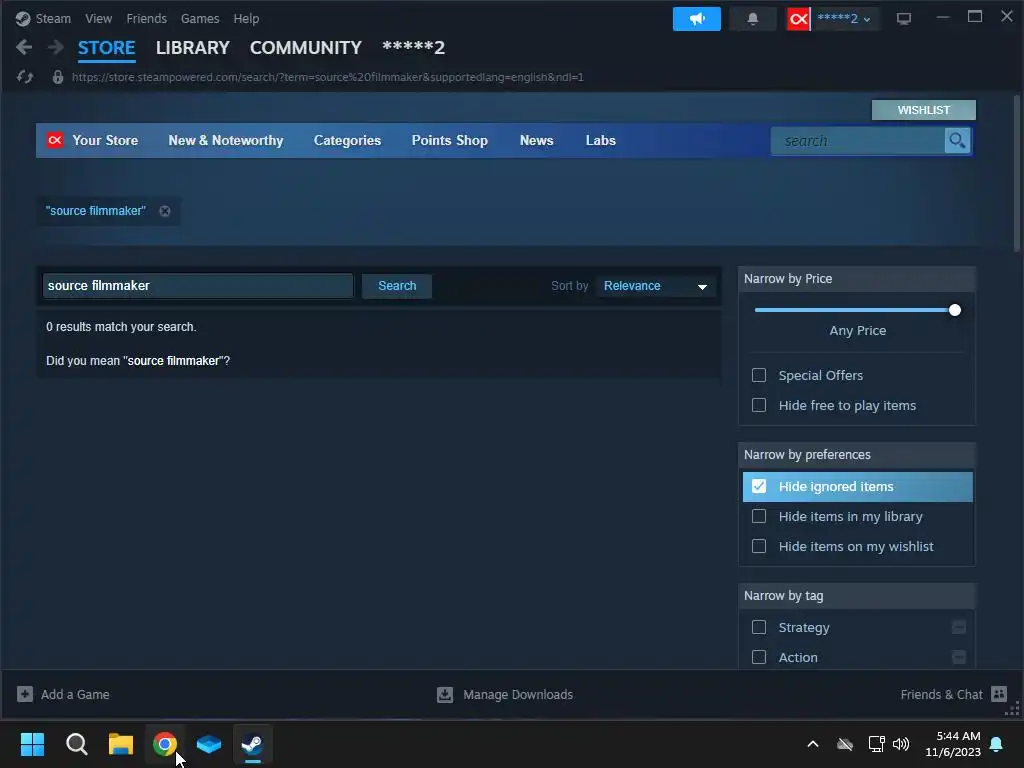
Task: Open the Labs link
Action: (601, 140)
